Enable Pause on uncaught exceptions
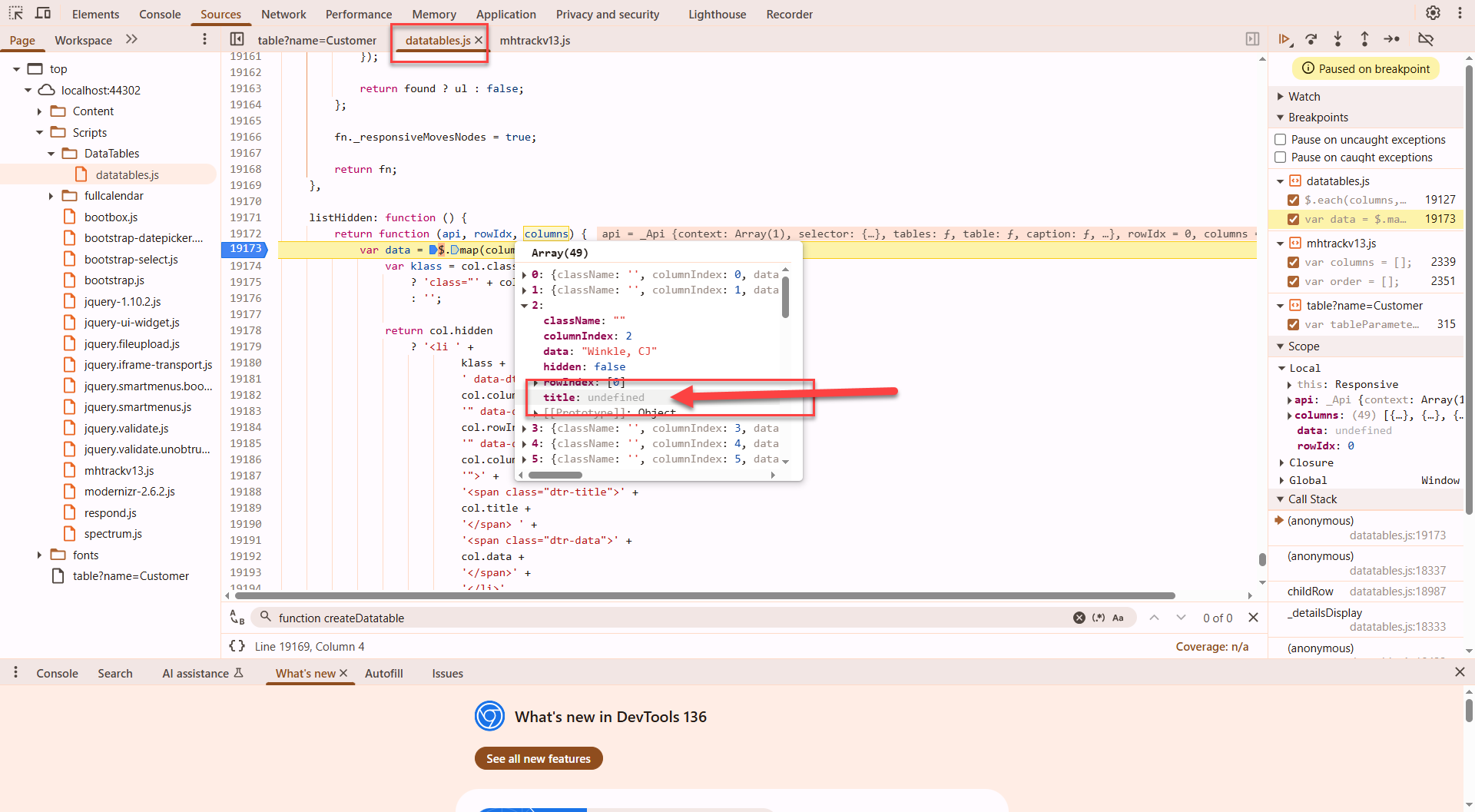The width and height of the screenshot is (1475, 812). coord(1281,140)
